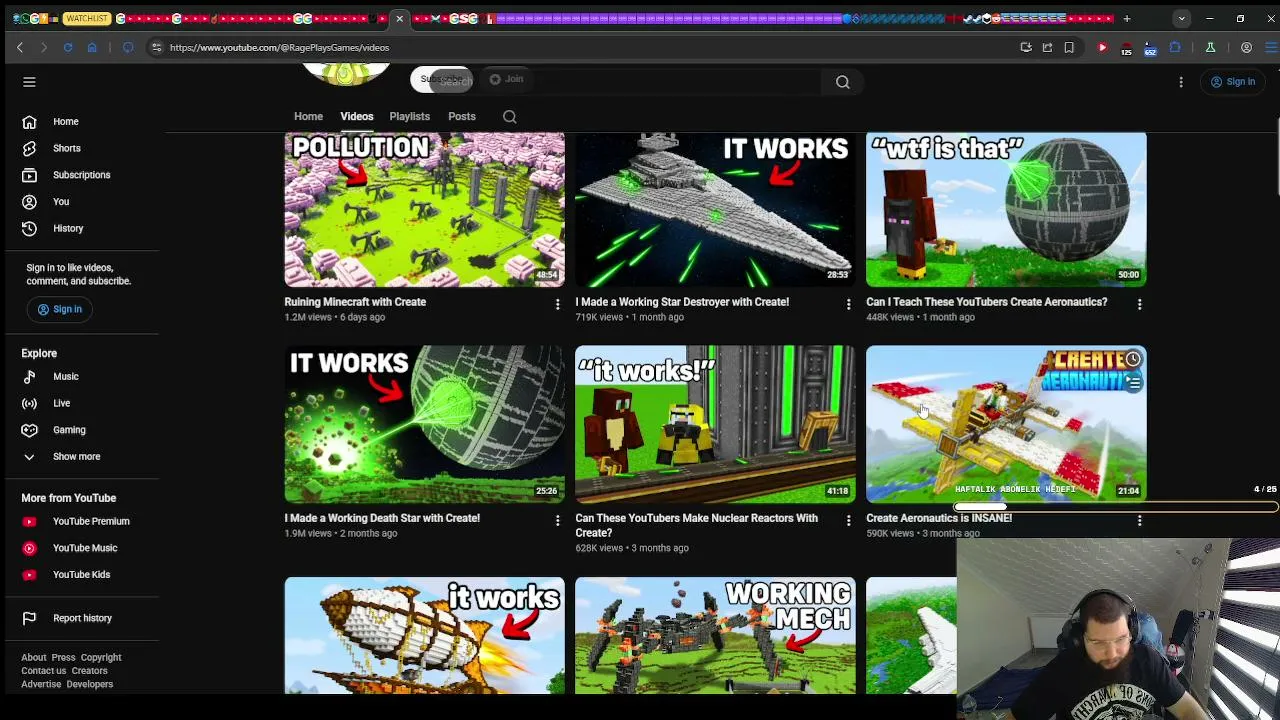Open the About footer link
1280x720 pixels.
pyautogui.click(x=34, y=658)
